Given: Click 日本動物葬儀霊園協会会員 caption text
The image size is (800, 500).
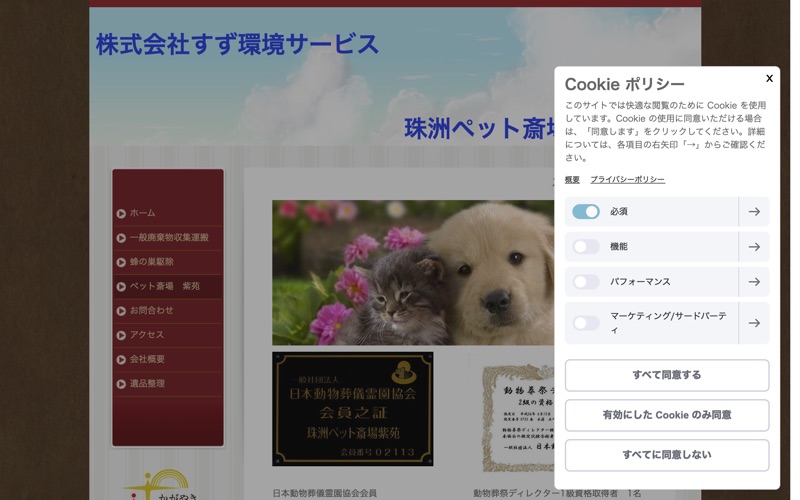Looking at the screenshot, I should [x=324, y=493].
